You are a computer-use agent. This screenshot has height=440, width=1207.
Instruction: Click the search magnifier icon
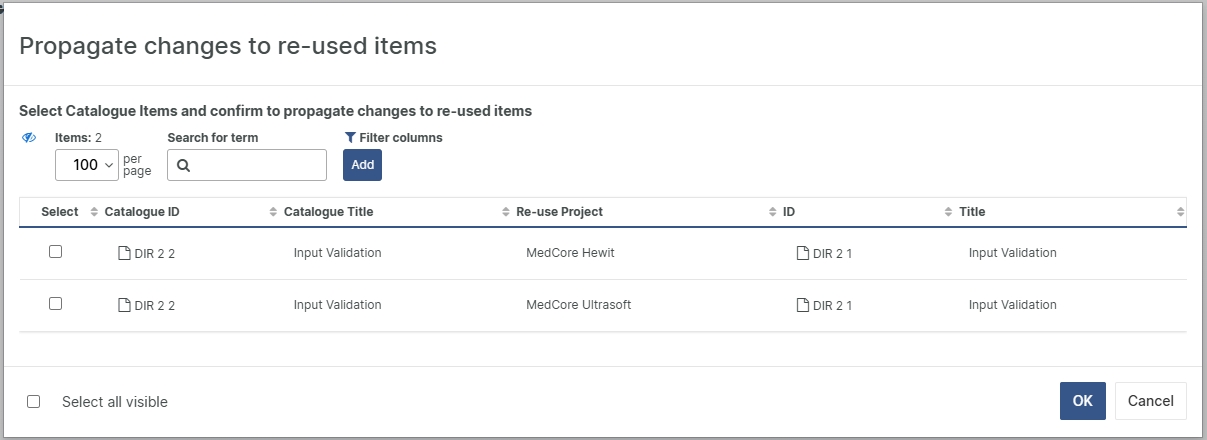[x=184, y=166]
